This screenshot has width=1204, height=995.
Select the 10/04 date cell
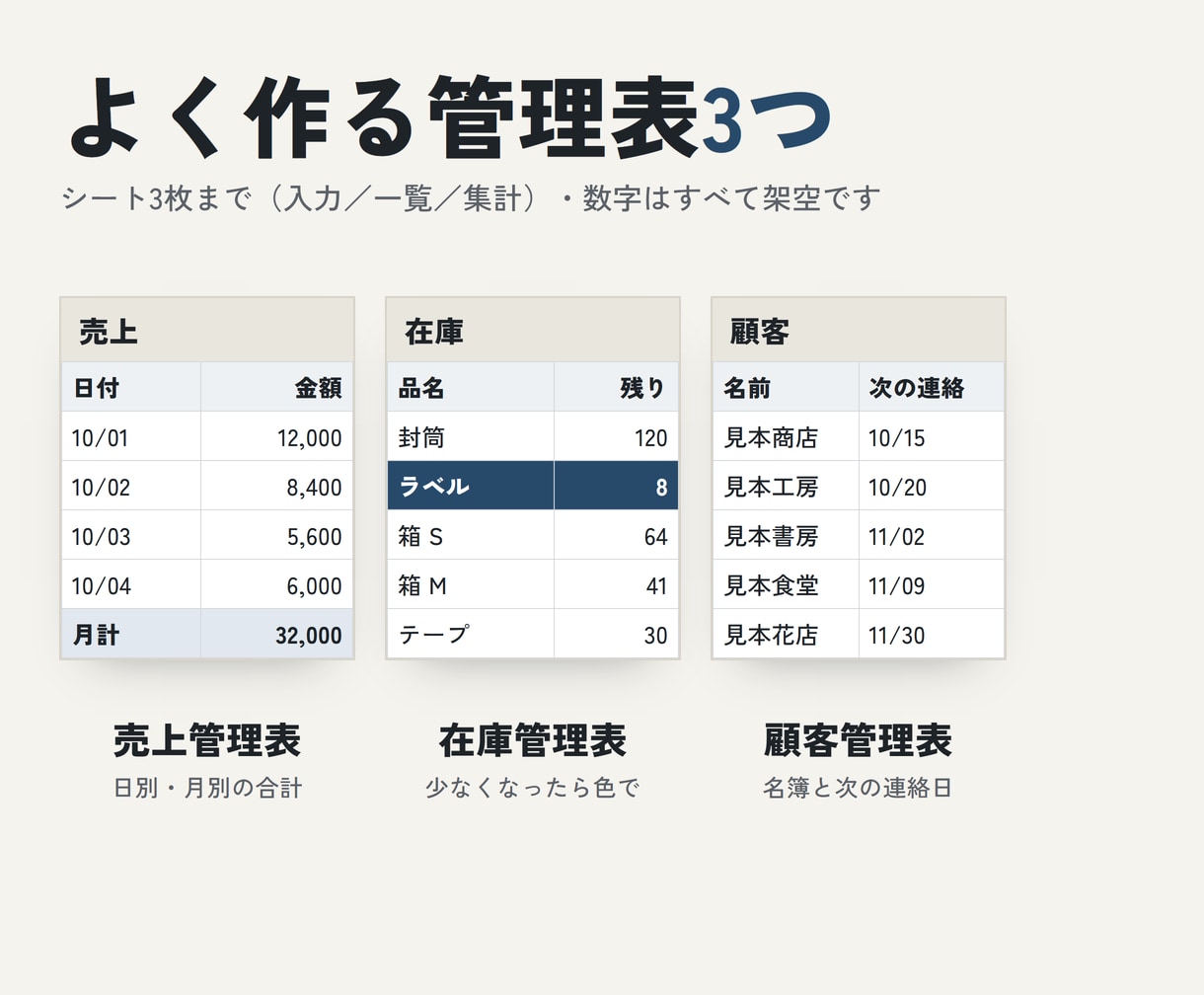(131, 584)
